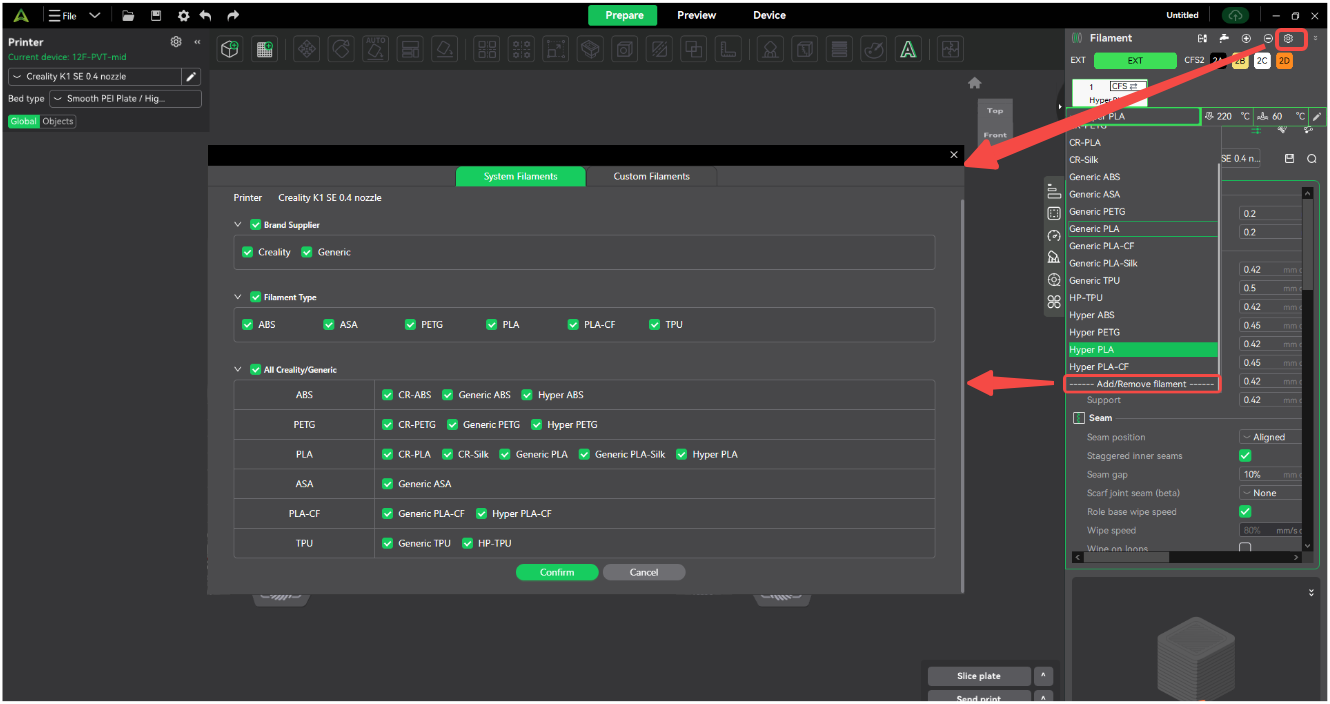The width and height of the screenshot is (1330, 704).
Task: Choose Add/Remove filament list entry
Action: click(1141, 384)
